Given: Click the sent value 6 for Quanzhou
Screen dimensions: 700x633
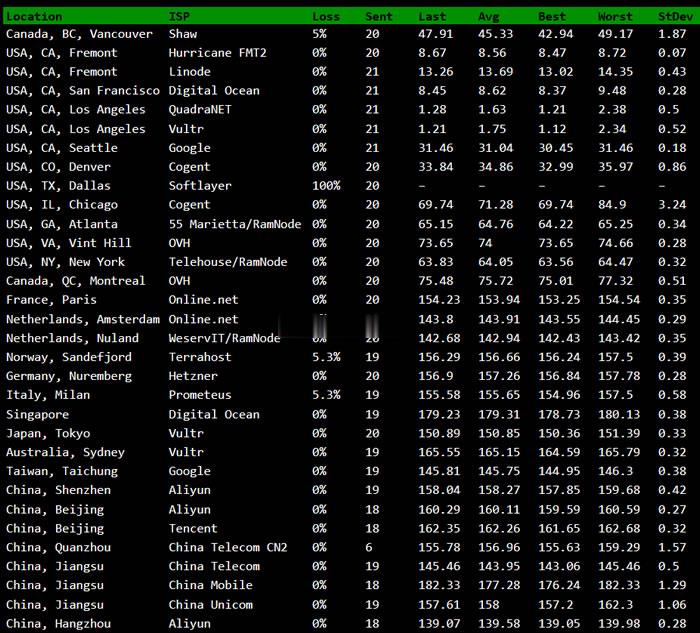Looking at the screenshot, I should (369, 547).
